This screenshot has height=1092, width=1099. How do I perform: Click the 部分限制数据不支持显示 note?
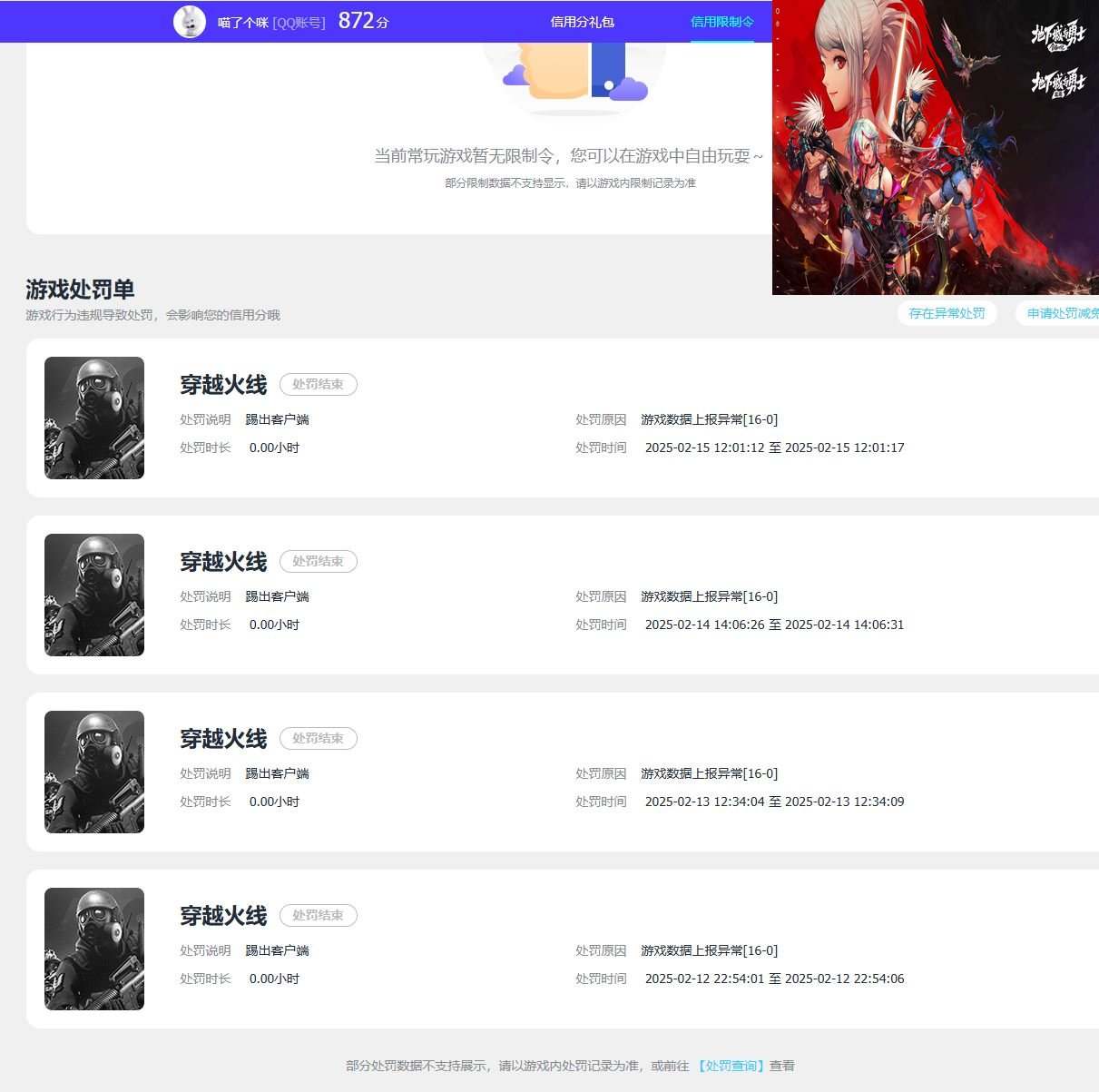point(570,183)
